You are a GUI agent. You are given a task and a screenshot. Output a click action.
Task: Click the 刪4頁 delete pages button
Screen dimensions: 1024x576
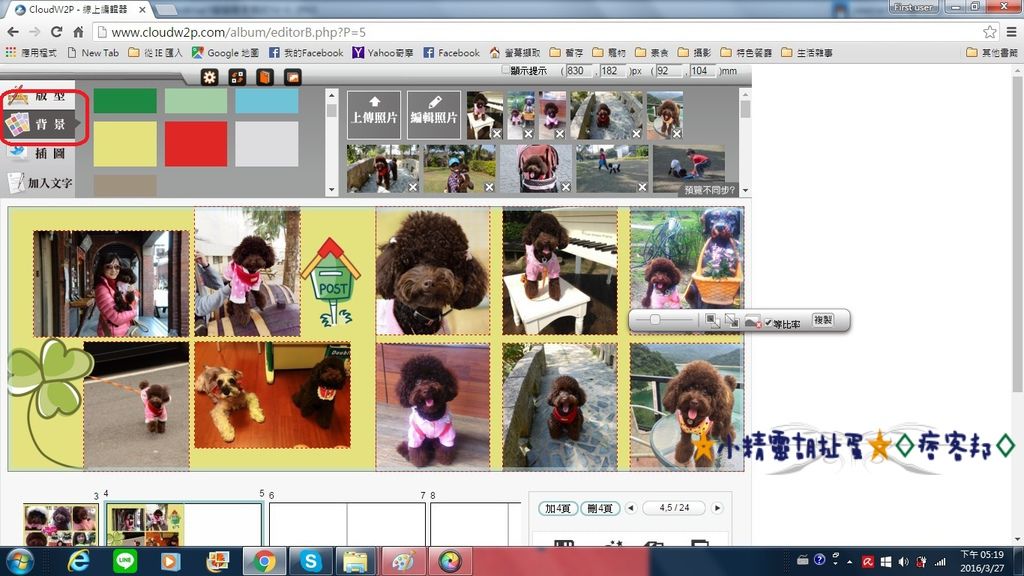tap(600, 508)
